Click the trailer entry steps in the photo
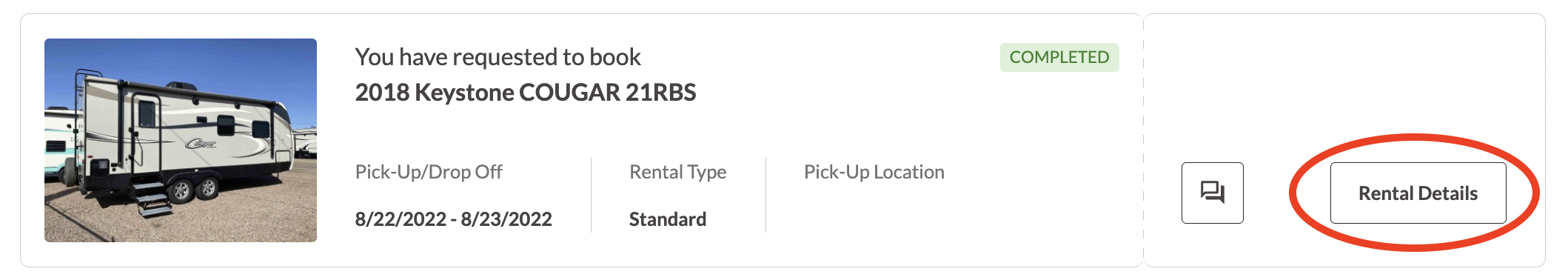Screen dimensions: 1568x280 (152, 199)
